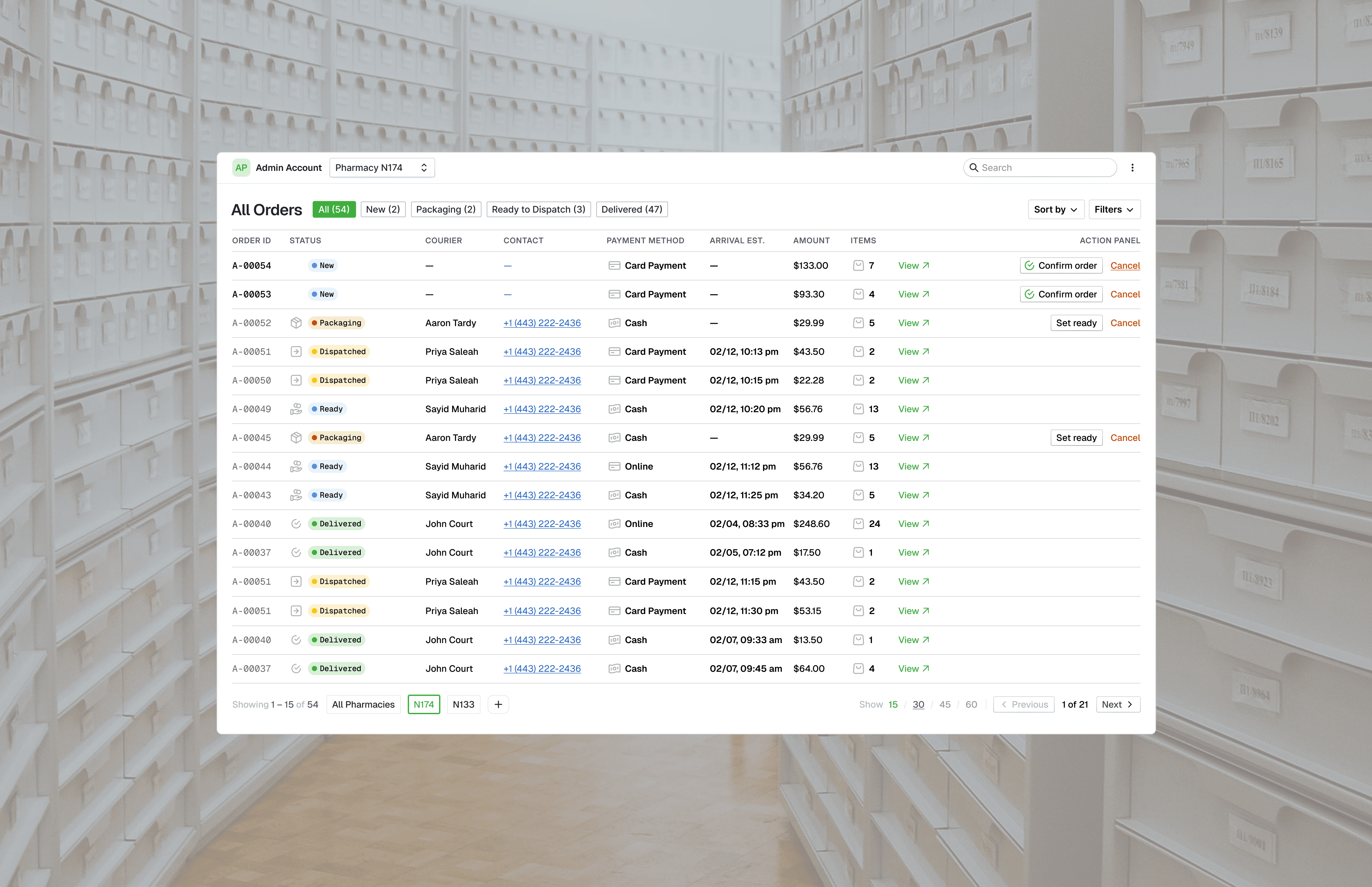This screenshot has width=1372, height=887.
Task: Click the add pharmacy plus button
Action: (x=498, y=704)
